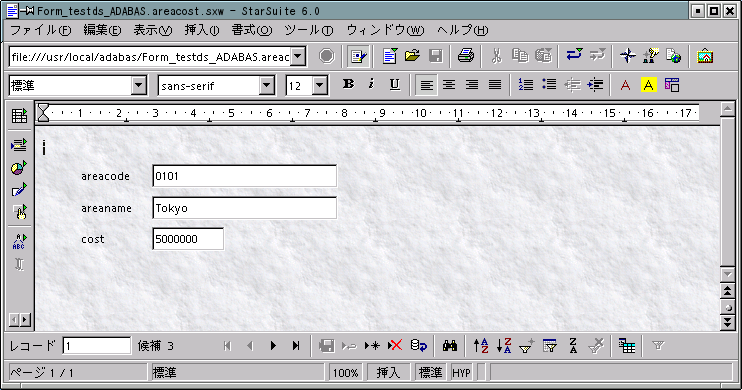
Task: Expand the font name sans-serif dropdown
Action: click(267, 86)
